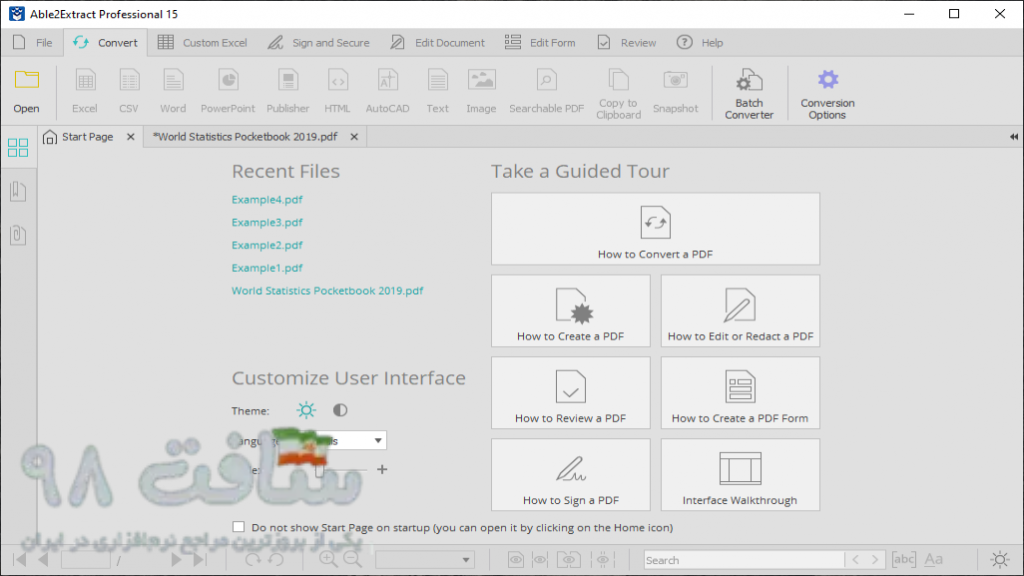The image size is (1024, 576).
Task: Open the File menu
Action: point(33,42)
